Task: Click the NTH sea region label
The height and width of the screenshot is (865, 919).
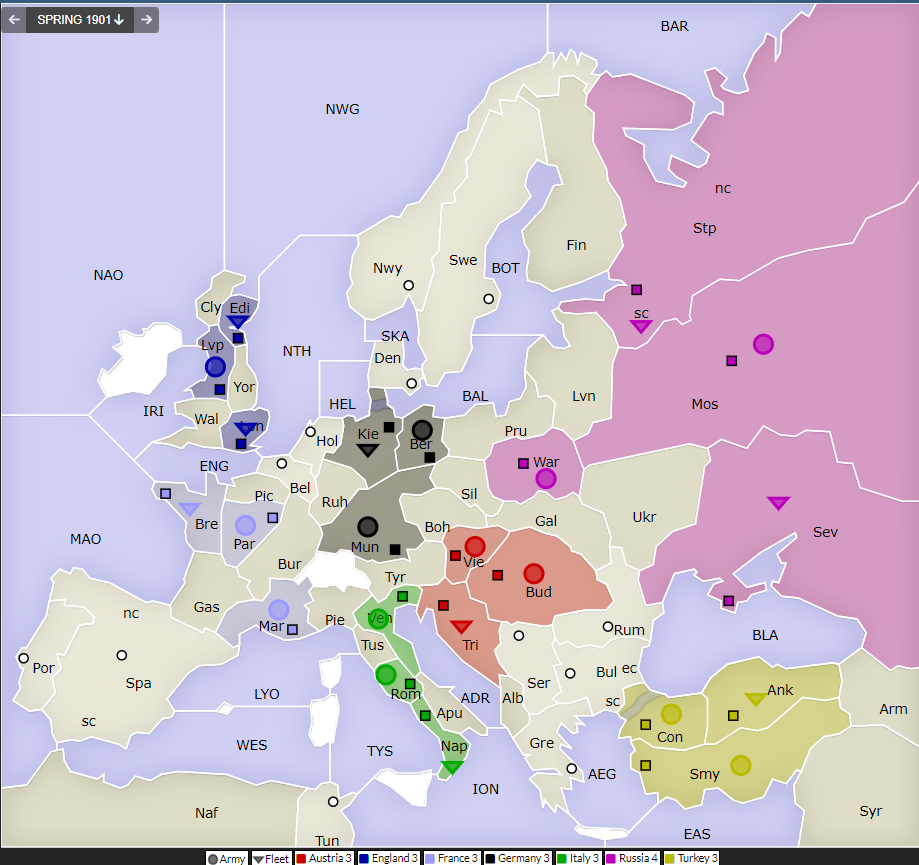Action: pos(297,351)
